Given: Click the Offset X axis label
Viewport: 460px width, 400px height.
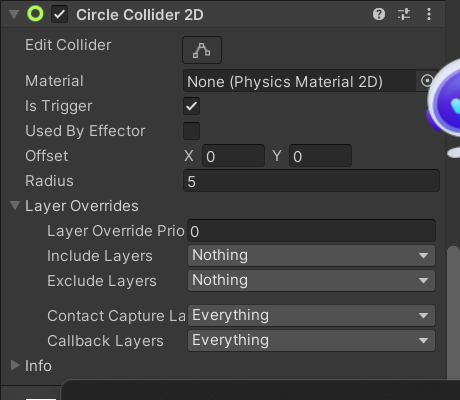Looking at the screenshot, I should click(x=189, y=156).
